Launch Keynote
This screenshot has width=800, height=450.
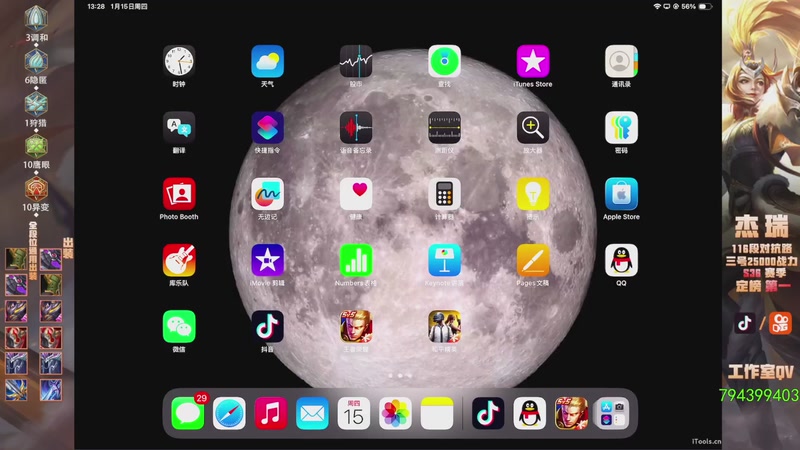click(x=444, y=260)
